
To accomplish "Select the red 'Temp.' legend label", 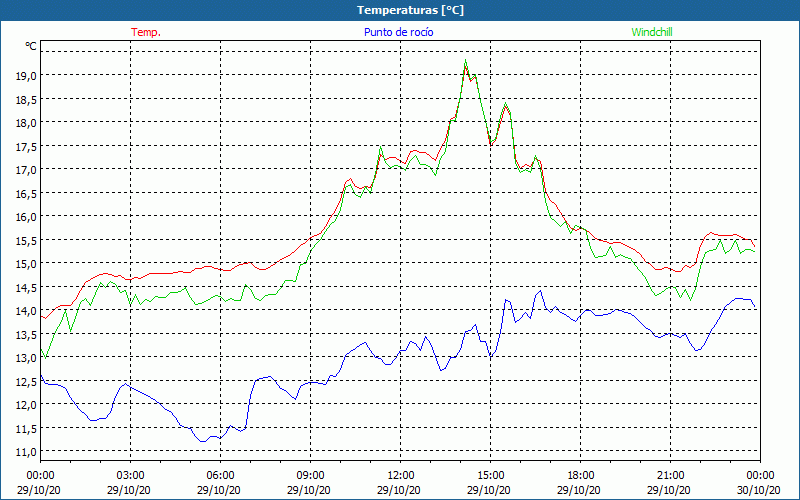I will pyautogui.click(x=146, y=32).
